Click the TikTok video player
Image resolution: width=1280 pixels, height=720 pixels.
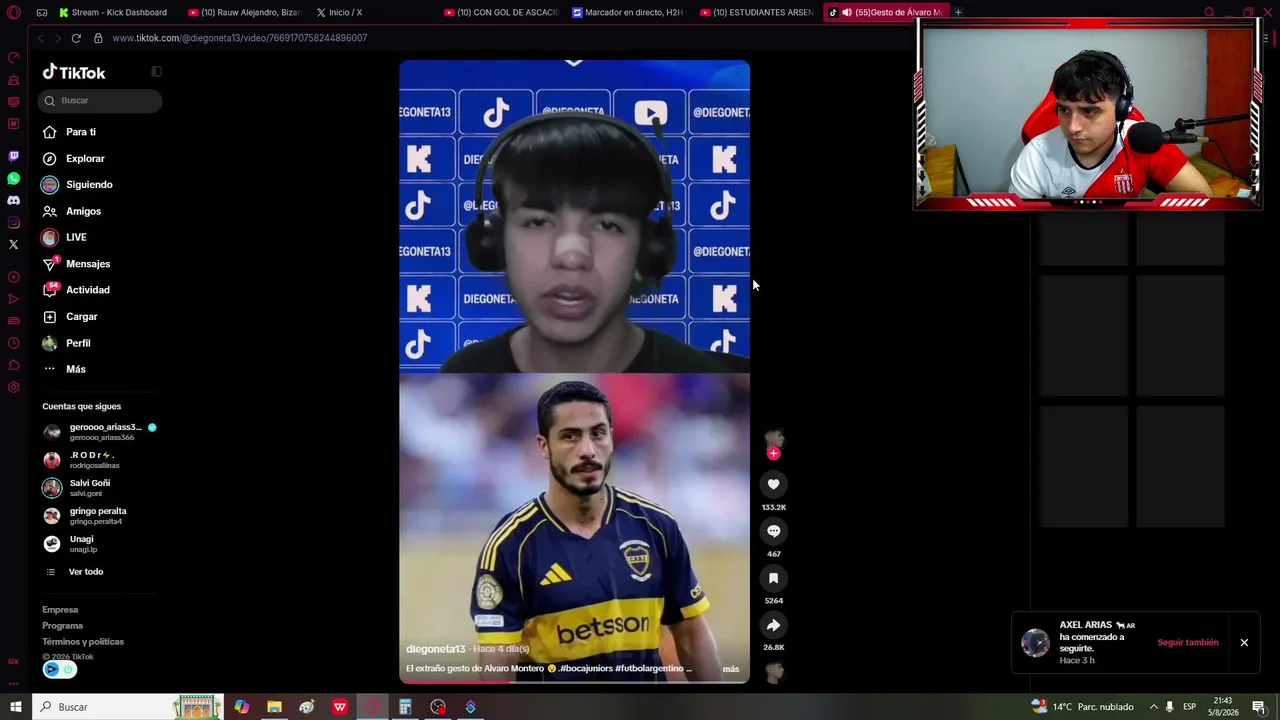tap(574, 370)
